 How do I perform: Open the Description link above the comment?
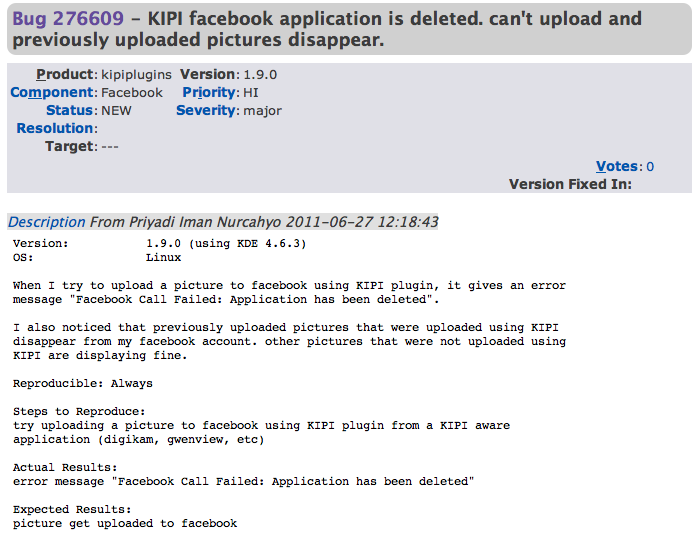[x=47, y=222]
